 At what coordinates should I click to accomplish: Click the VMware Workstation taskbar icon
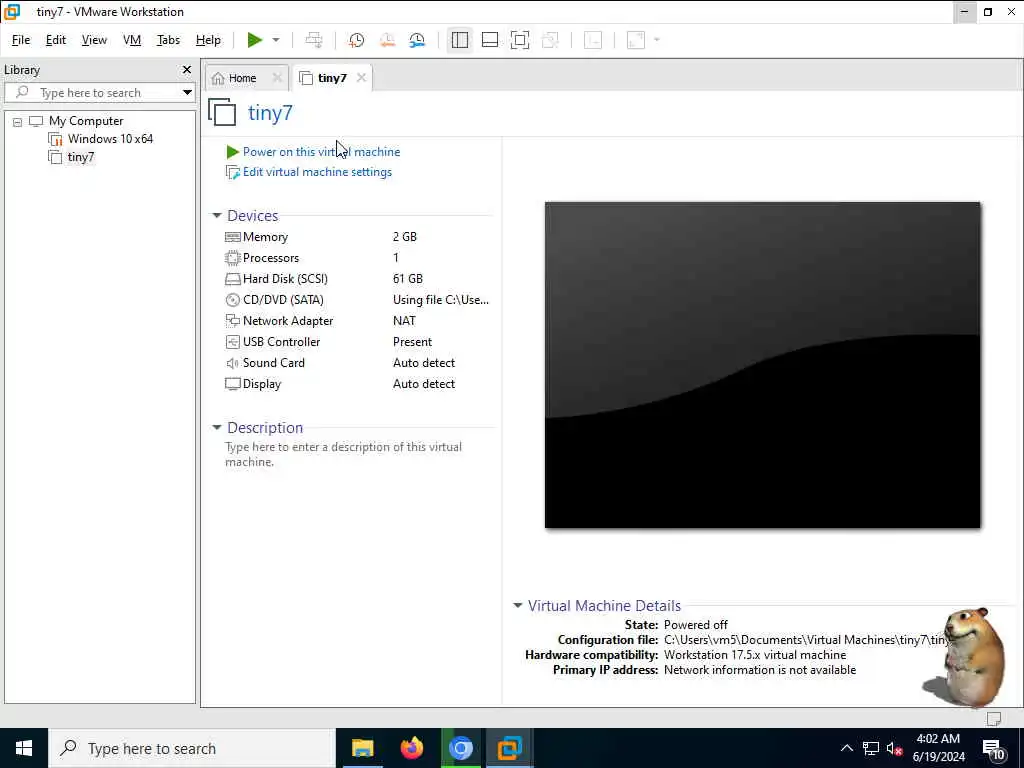[509, 748]
